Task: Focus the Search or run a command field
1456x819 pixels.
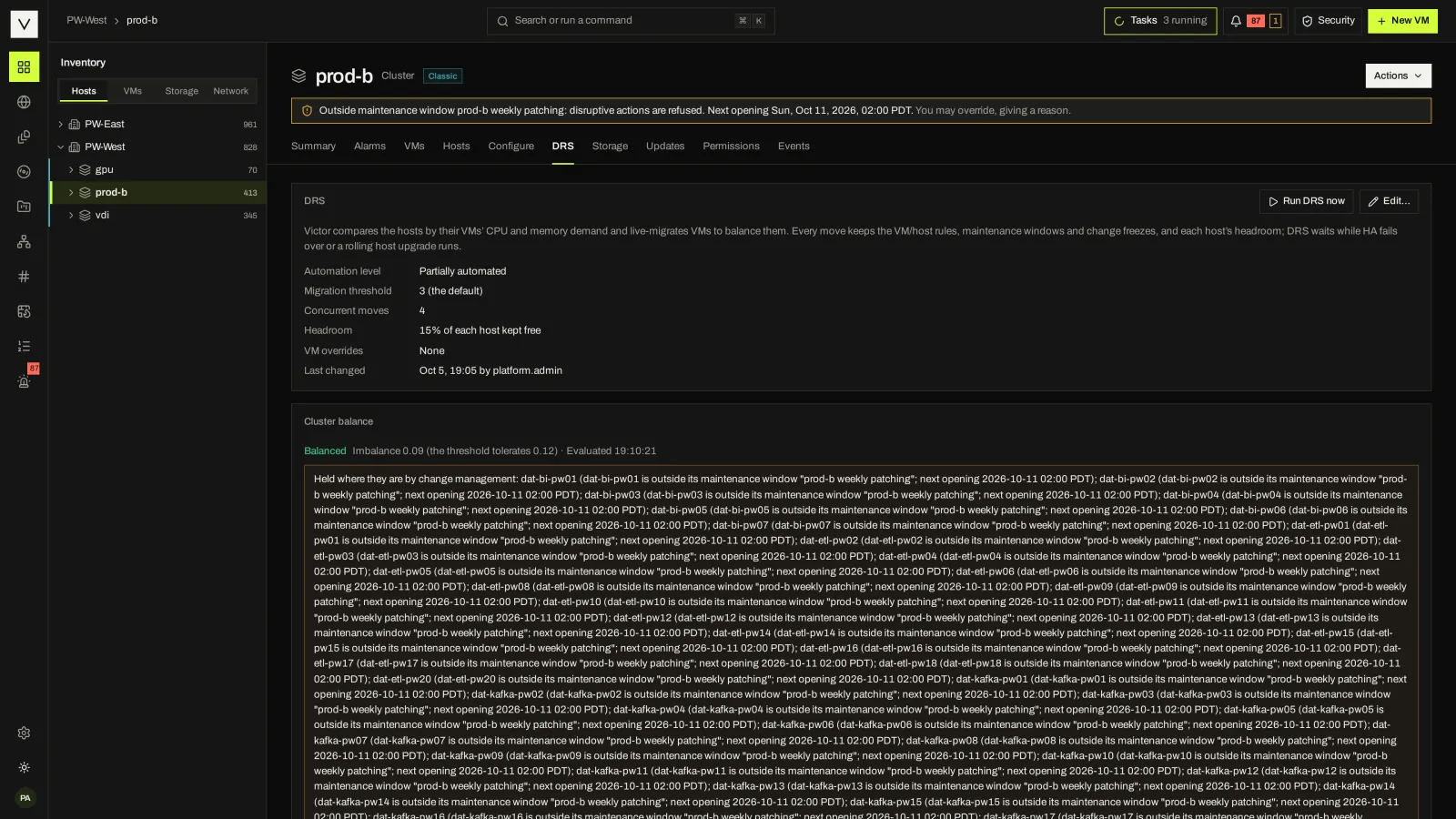Action: tap(631, 21)
